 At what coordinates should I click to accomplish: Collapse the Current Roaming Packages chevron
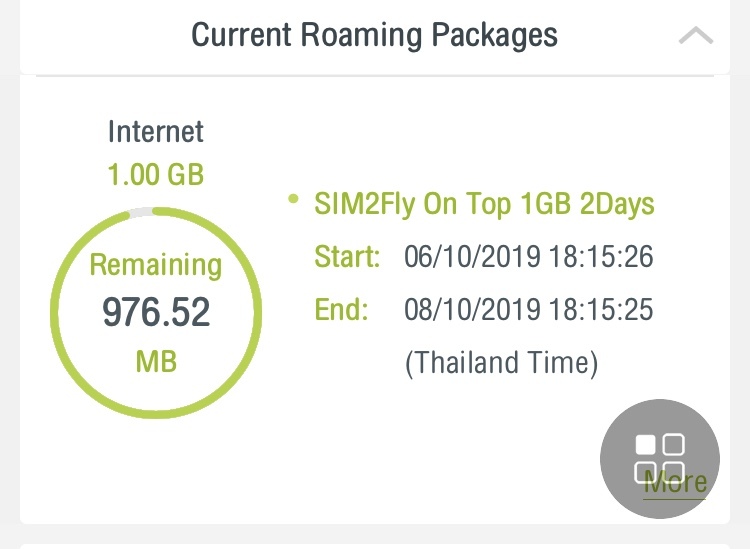tap(695, 36)
